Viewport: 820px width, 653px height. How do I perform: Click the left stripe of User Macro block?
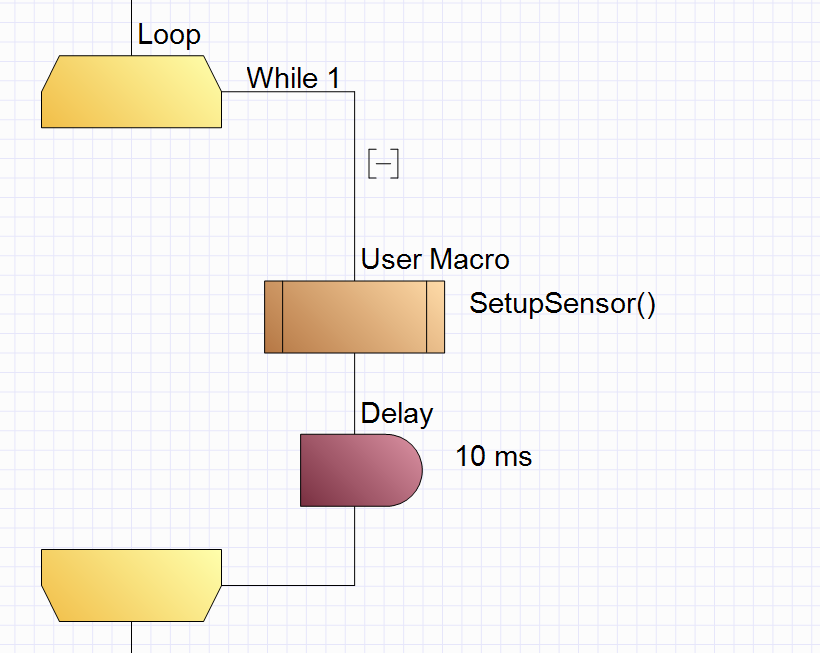[273, 317]
